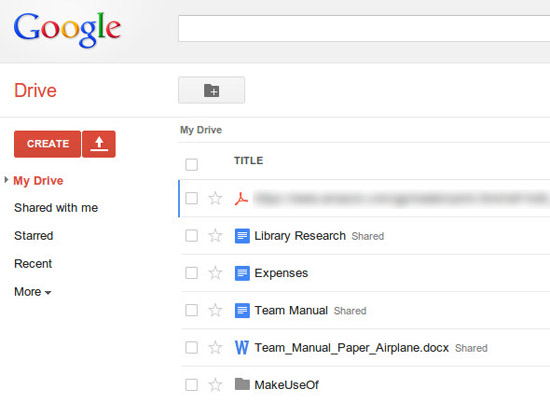Star the PDF file row
The image size is (550, 403).
pyautogui.click(x=215, y=198)
